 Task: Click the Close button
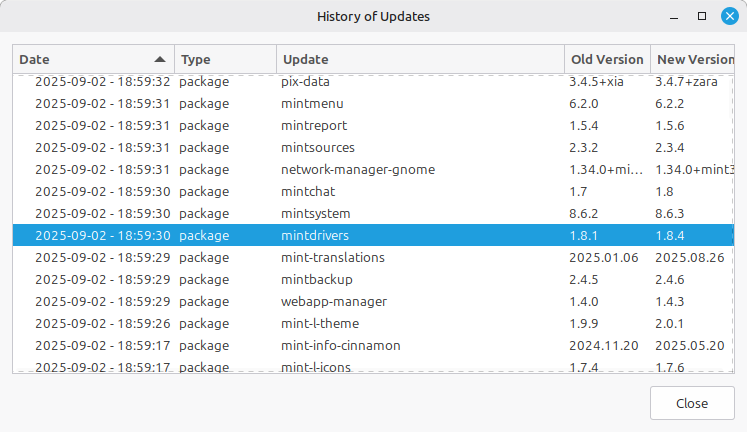pos(692,403)
